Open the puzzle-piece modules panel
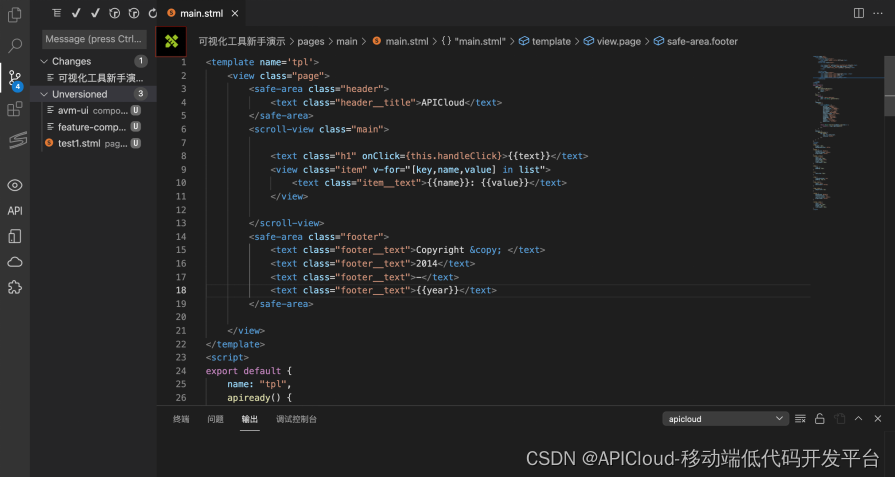The height and width of the screenshot is (478, 895). [15, 287]
